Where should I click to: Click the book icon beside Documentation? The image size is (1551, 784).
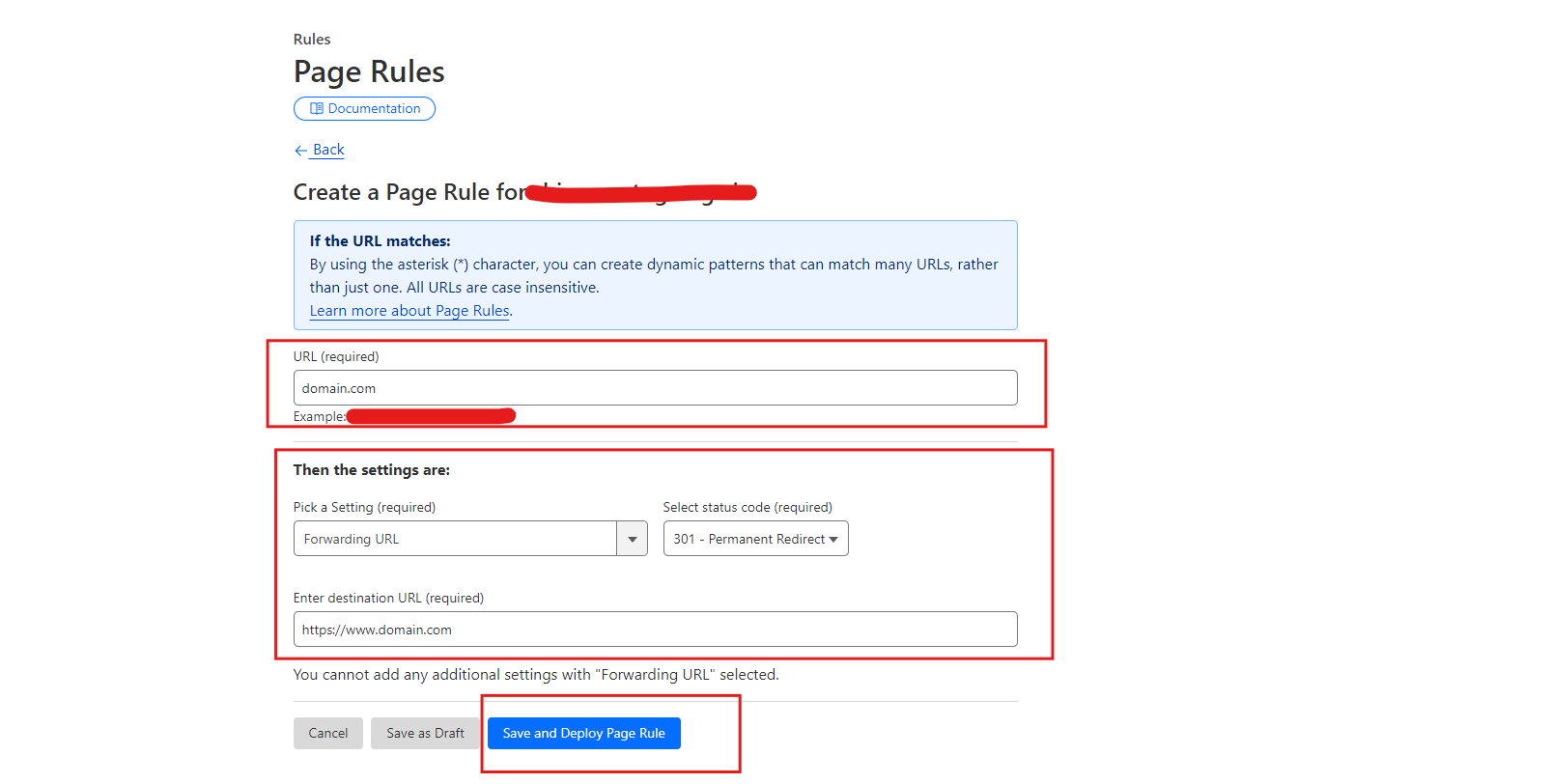tap(316, 109)
